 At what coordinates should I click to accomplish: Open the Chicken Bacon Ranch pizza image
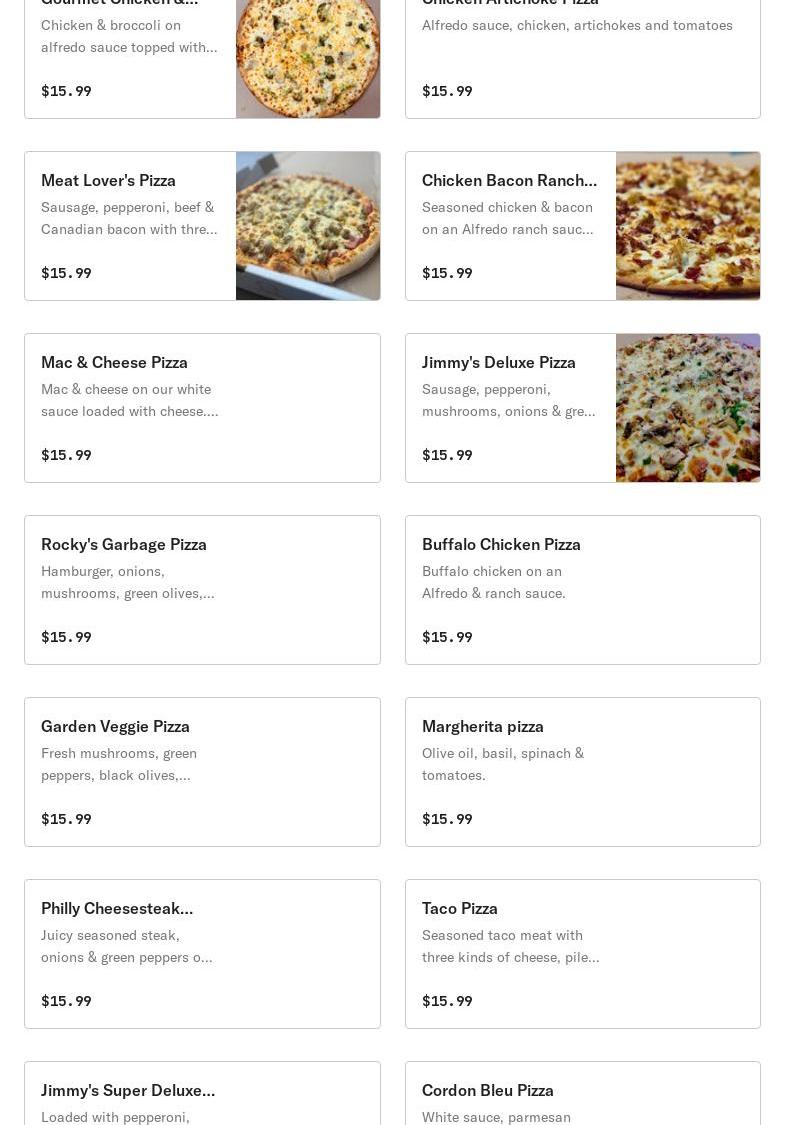click(x=688, y=226)
